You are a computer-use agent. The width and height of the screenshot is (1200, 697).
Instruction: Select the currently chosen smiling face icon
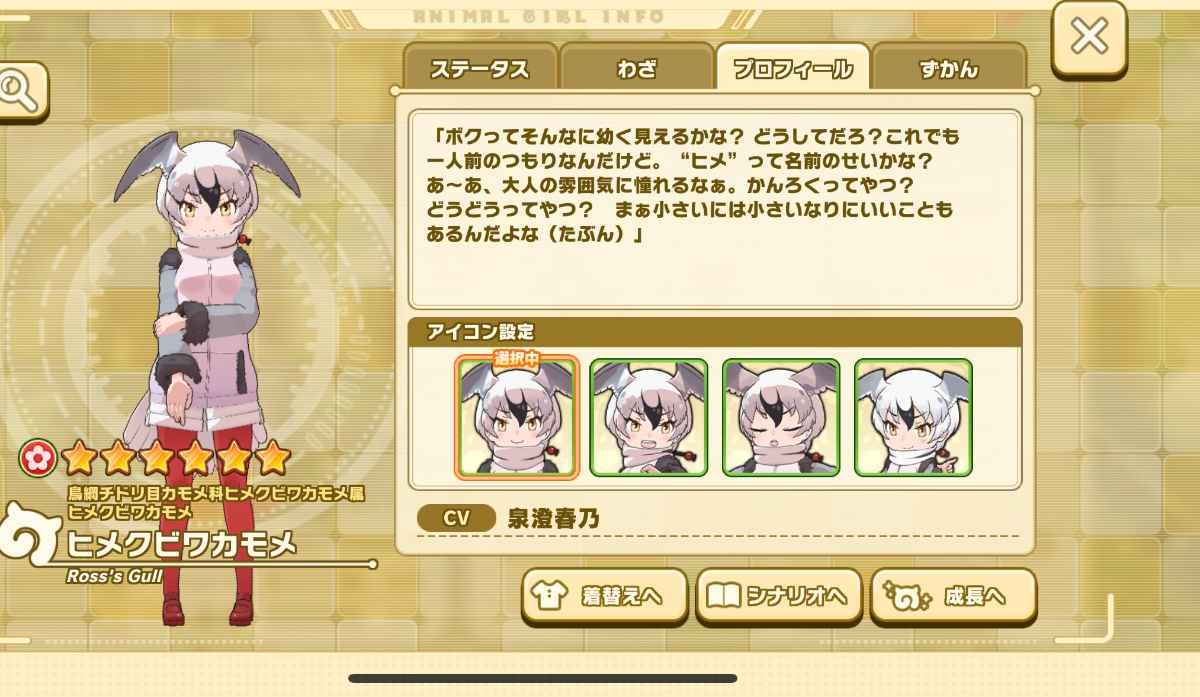[517, 416]
